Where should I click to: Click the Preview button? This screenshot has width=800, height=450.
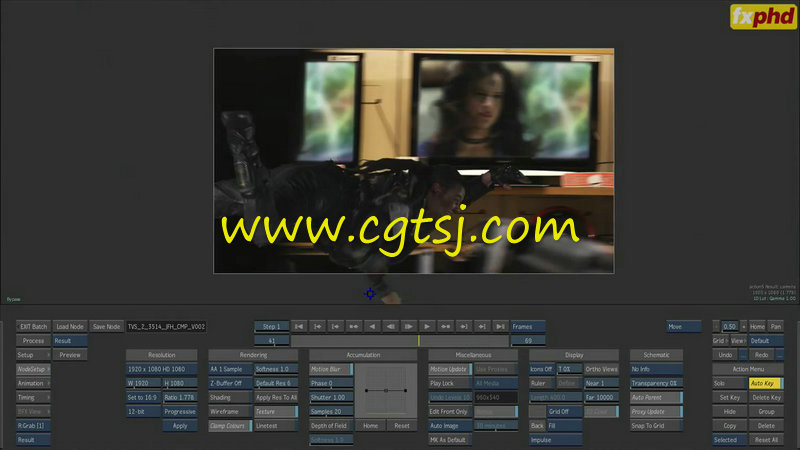click(70, 355)
